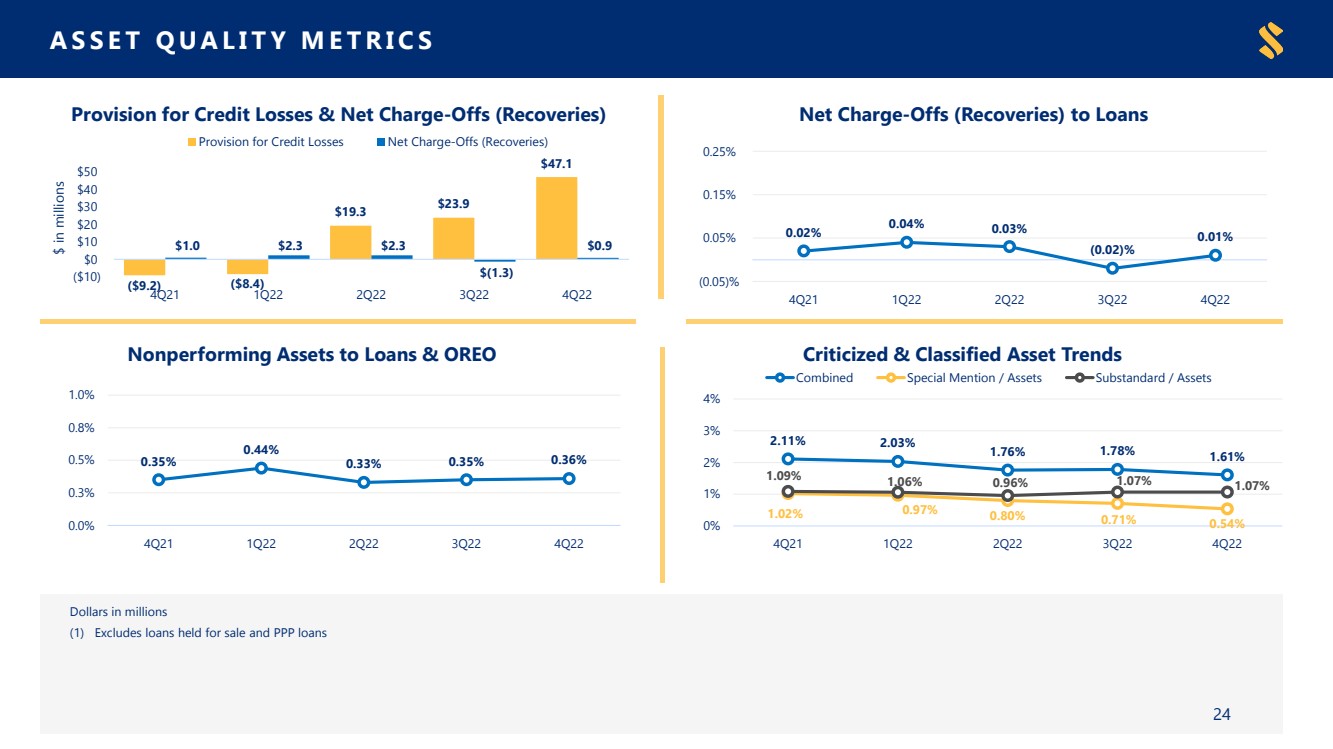Click the page number 24
Screen dimensions: 1333x749
(1221, 714)
